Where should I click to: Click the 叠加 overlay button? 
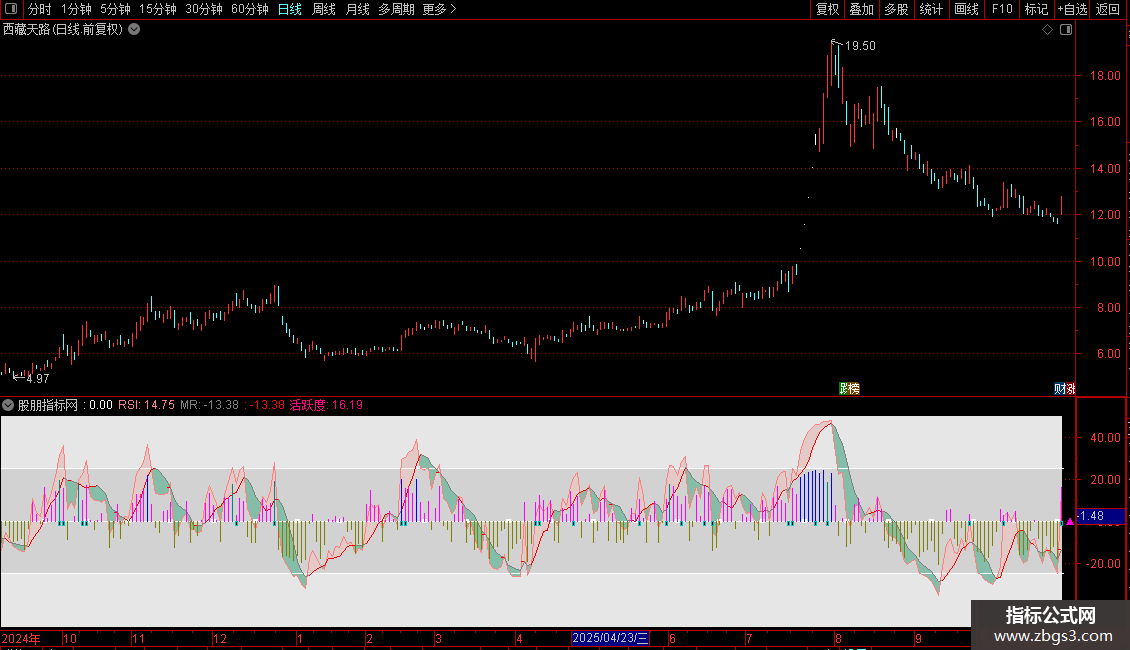coord(861,9)
